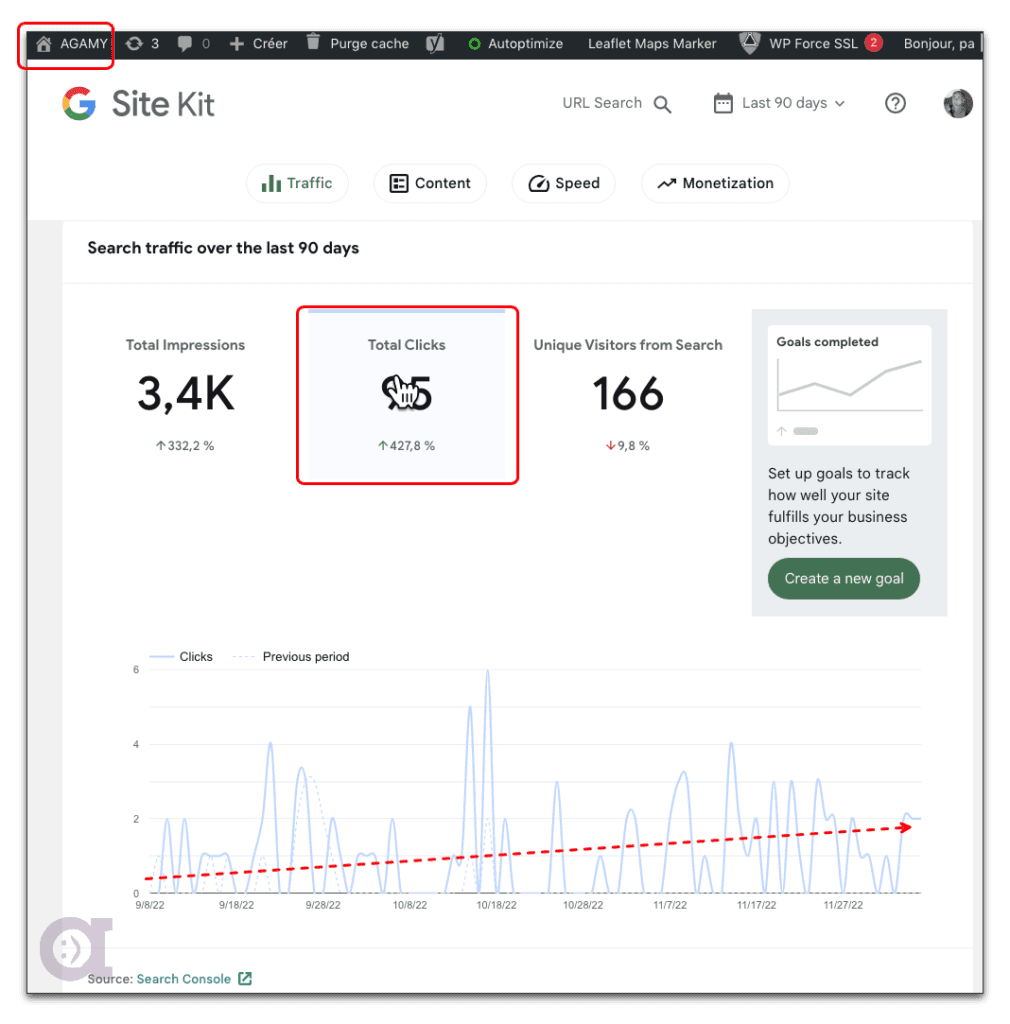Viewport: 1010px width, 1024px height.
Task: Click the Purge cache trash icon
Action: 314,43
